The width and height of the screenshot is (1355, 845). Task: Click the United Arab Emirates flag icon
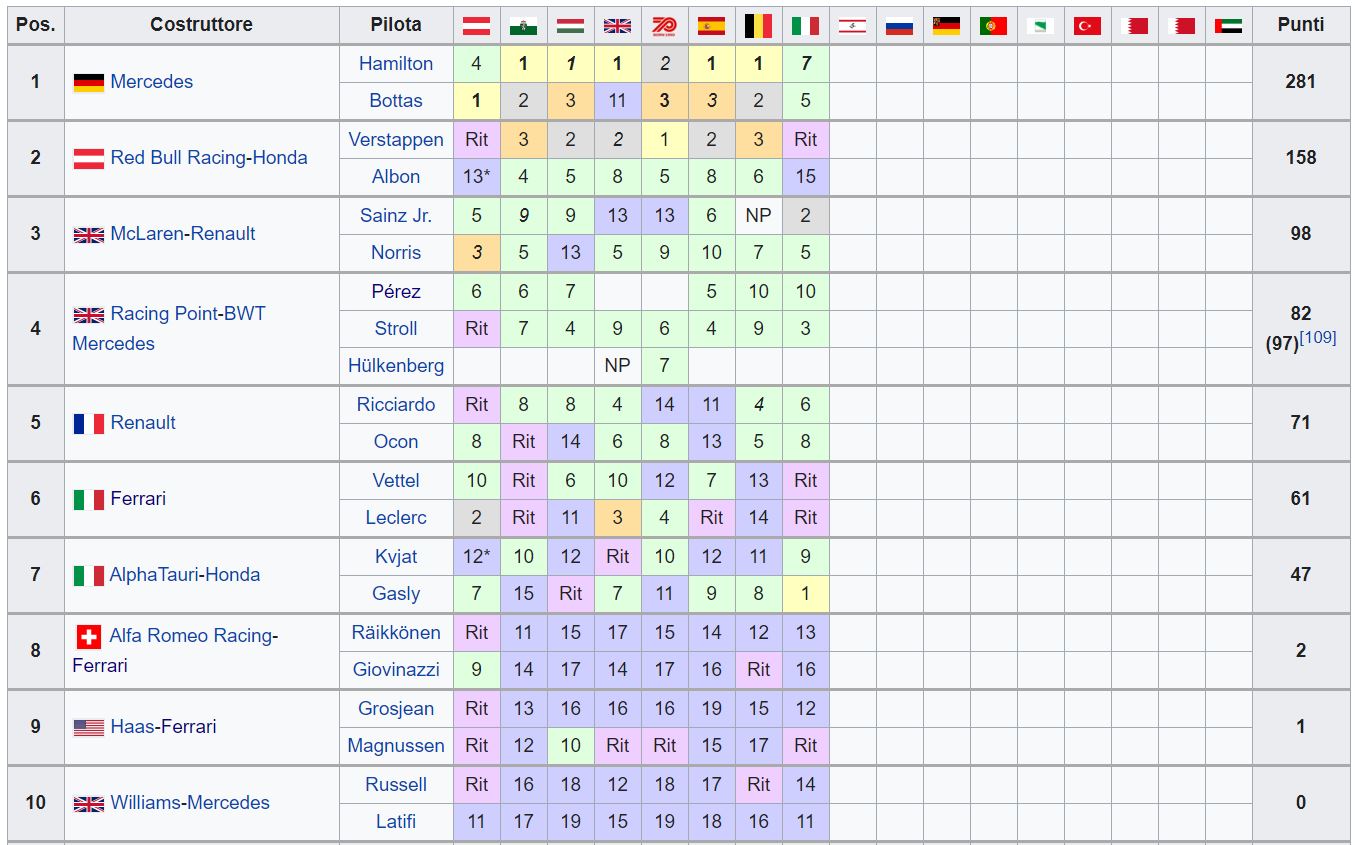click(x=1228, y=26)
